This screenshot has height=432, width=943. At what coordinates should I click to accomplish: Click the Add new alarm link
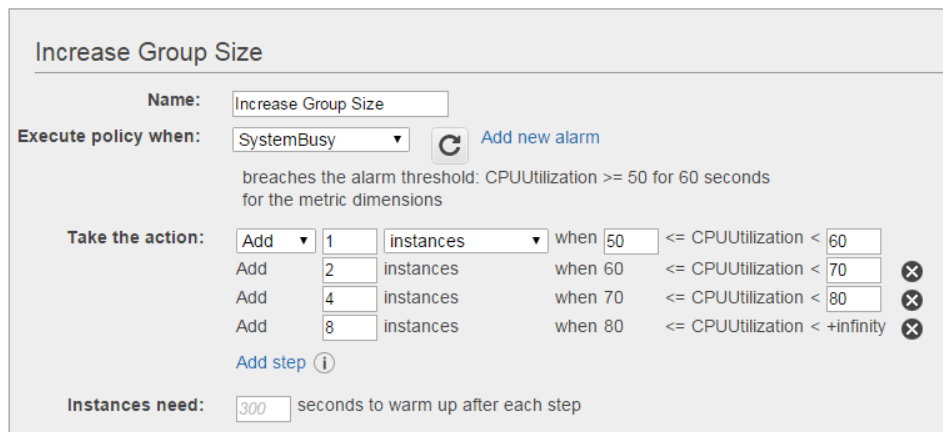(540, 137)
